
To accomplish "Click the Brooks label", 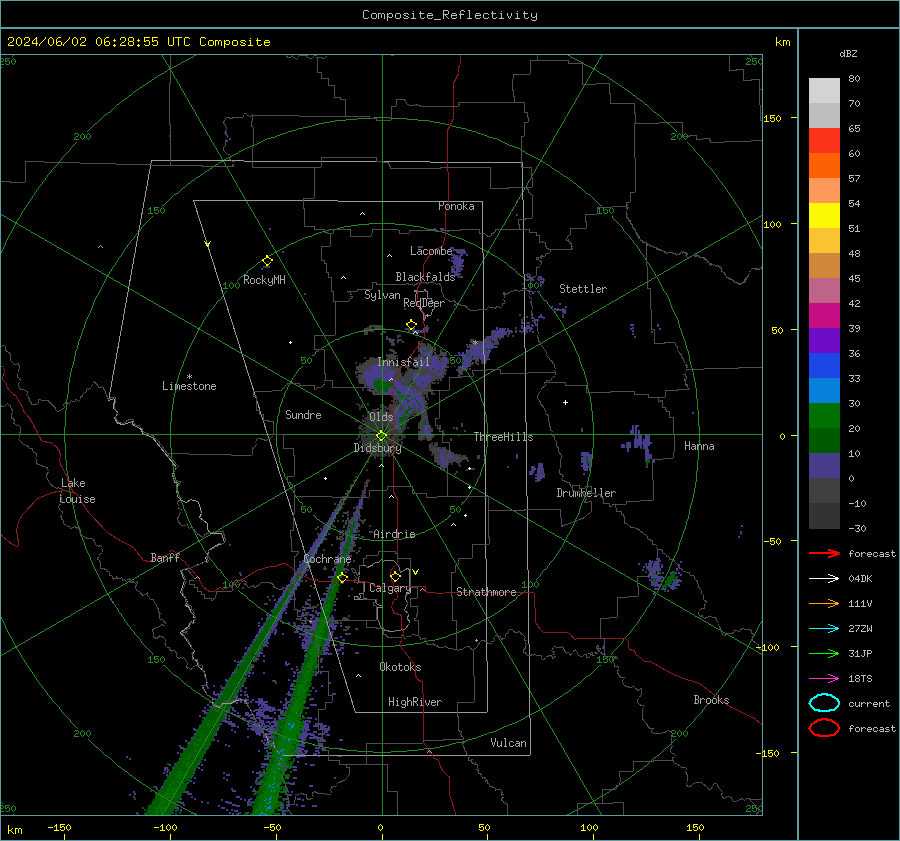I will 711,700.
